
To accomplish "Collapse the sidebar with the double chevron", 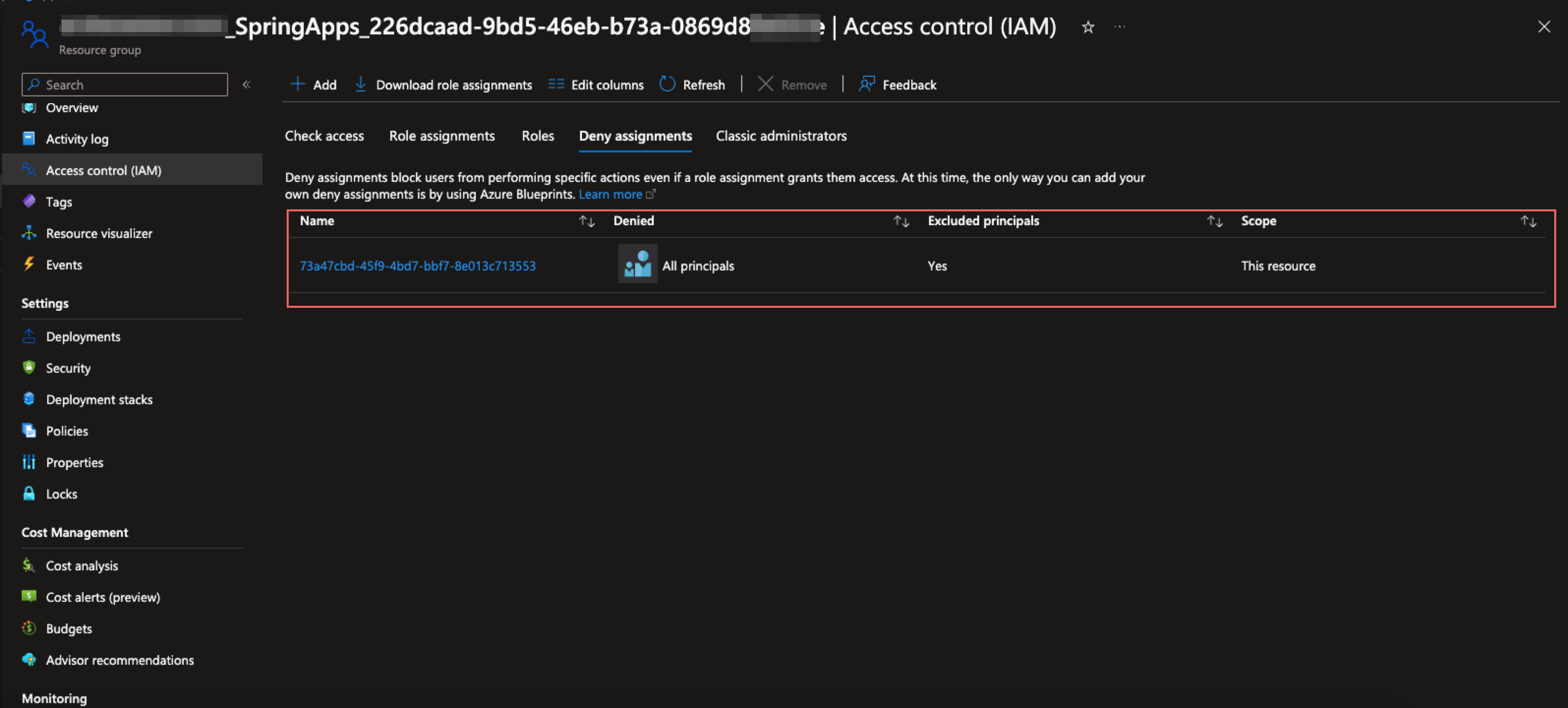I will pyautogui.click(x=247, y=85).
